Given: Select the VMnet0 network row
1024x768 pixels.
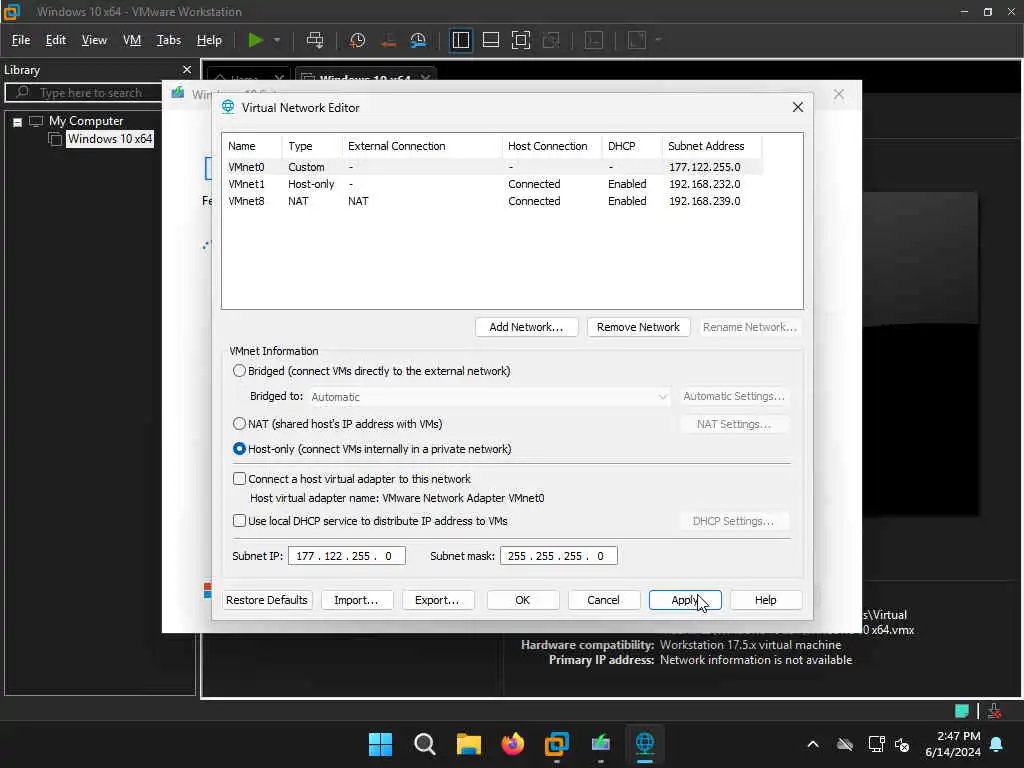Looking at the screenshot, I should click(x=494, y=167).
